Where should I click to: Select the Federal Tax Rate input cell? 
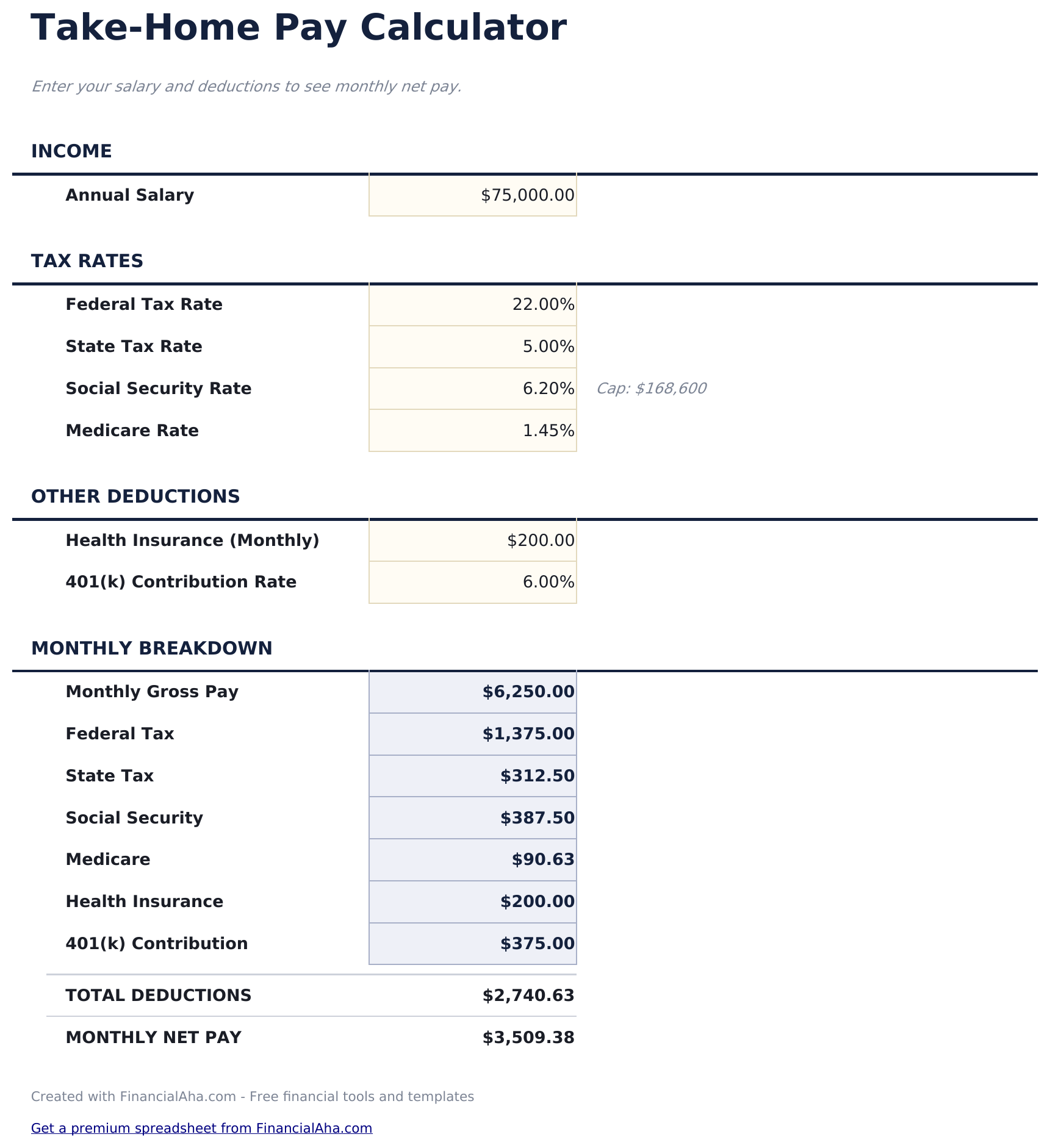(473, 304)
